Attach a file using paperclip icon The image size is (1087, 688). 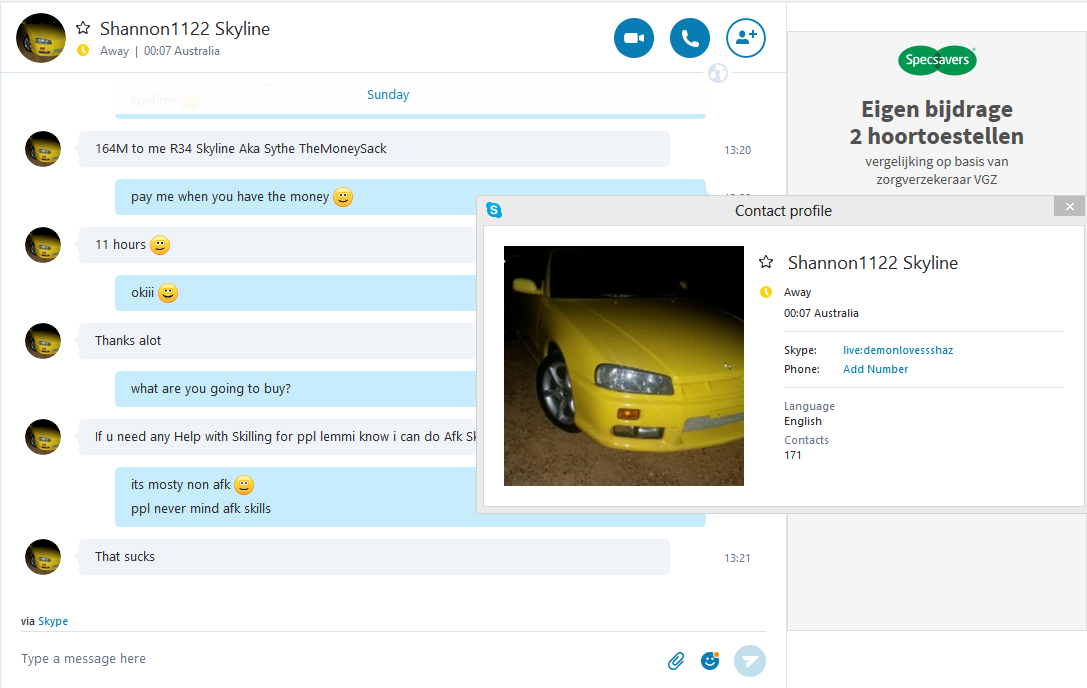676,661
